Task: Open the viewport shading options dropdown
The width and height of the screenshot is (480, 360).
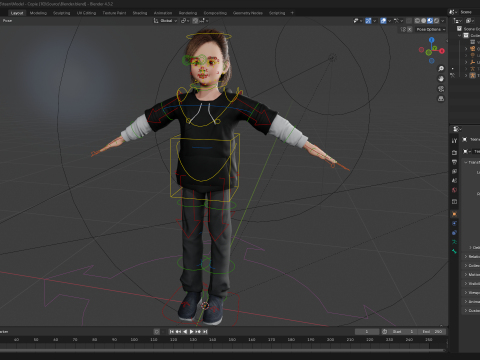Action: 443,21
